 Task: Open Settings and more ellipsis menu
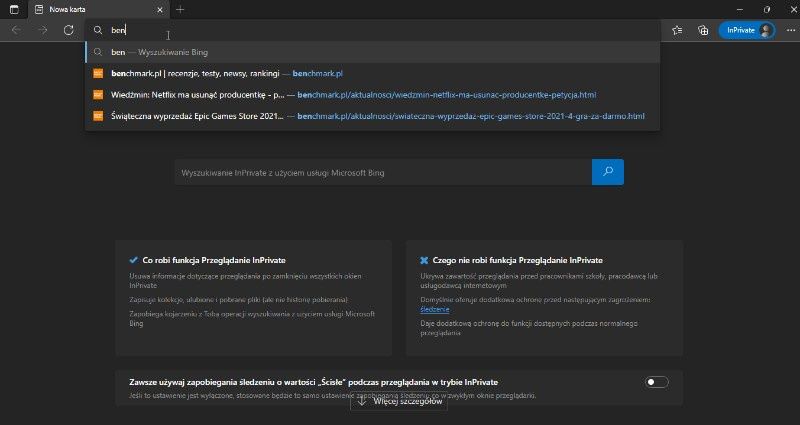[790, 30]
